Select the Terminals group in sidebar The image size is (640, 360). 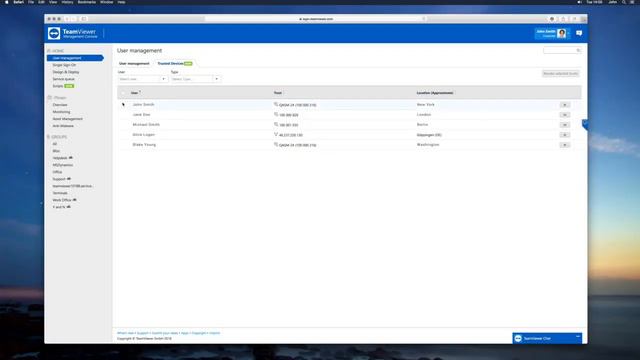coord(60,193)
